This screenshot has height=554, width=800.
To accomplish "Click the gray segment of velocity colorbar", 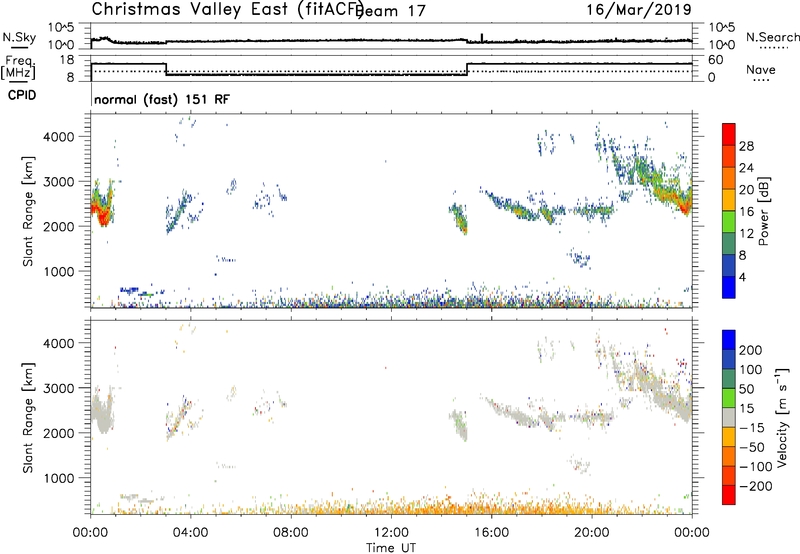I will [x=729, y=418].
